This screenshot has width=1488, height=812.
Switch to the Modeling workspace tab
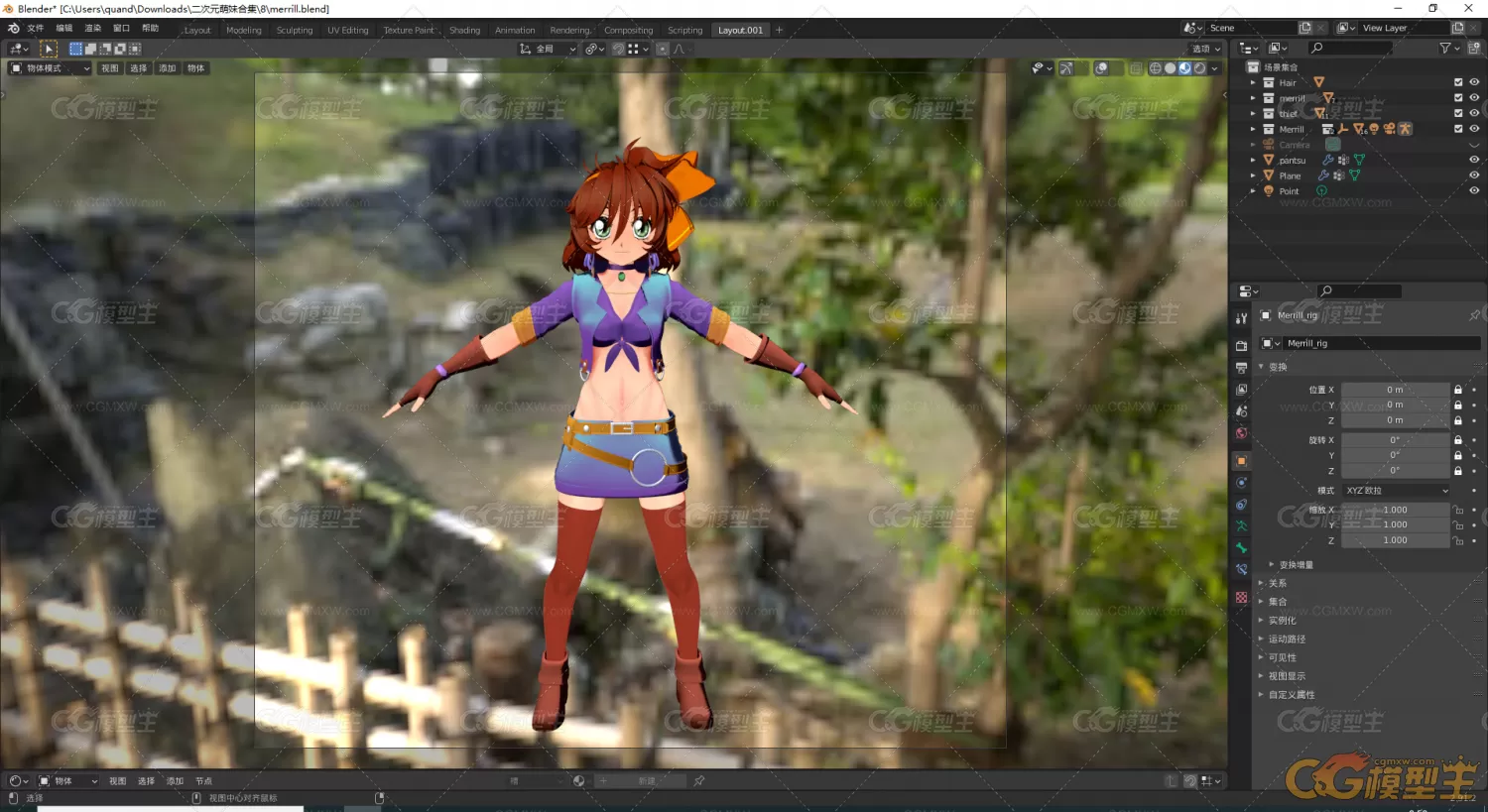pos(244,30)
